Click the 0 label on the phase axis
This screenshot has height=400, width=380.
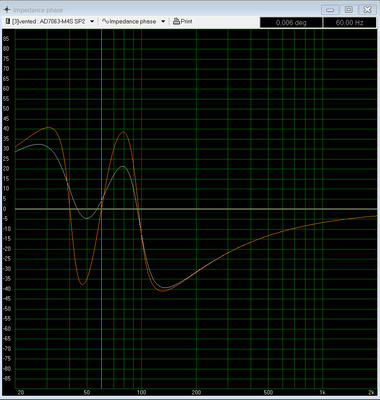pyautogui.click(x=4, y=209)
